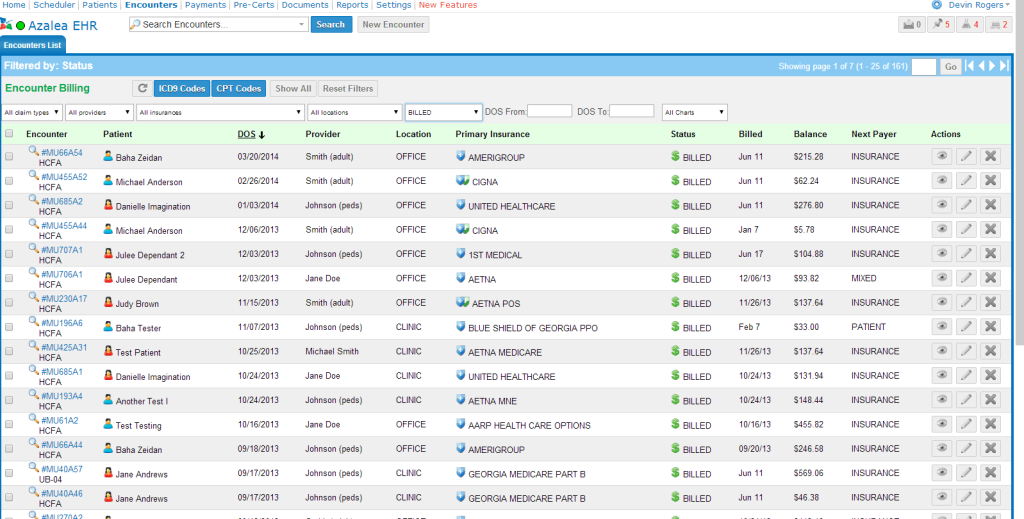Delete the Baha Zeidan 03/20/2014 encounter
The width and height of the screenshot is (1024, 519).
pyautogui.click(x=990, y=157)
